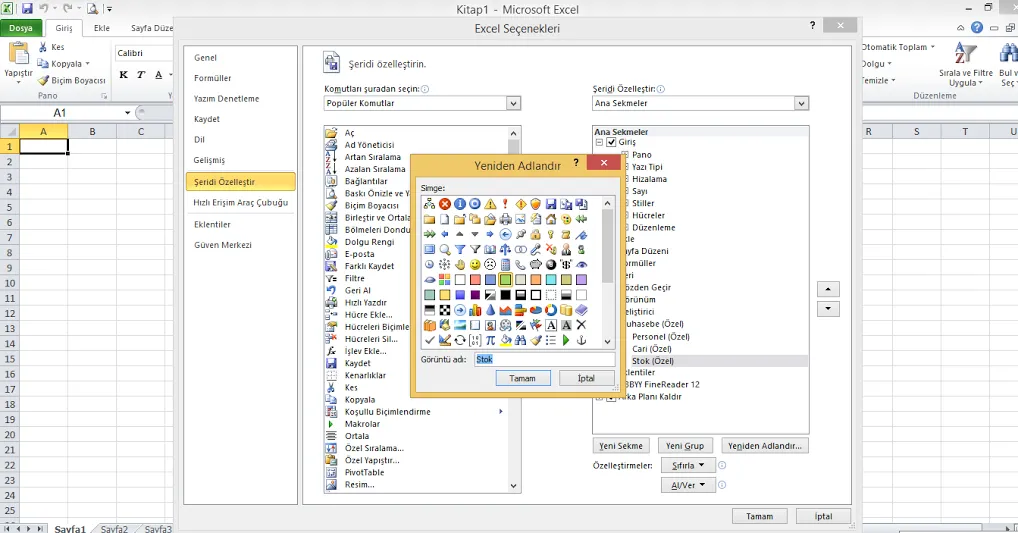Select the smiley face symbol icon

pyautogui.click(x=475, y=264)
